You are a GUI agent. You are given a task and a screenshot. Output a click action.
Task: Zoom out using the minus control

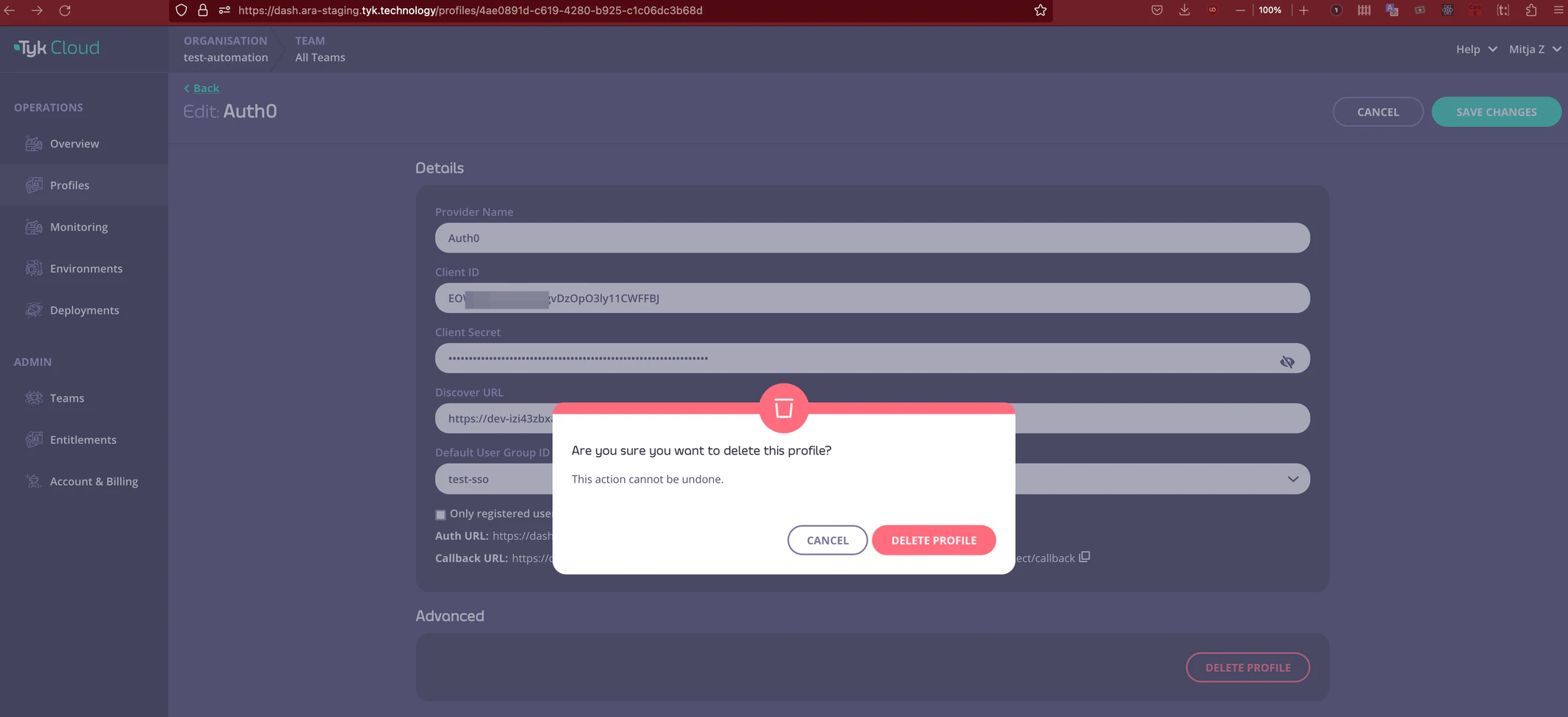coord(1240,10)
